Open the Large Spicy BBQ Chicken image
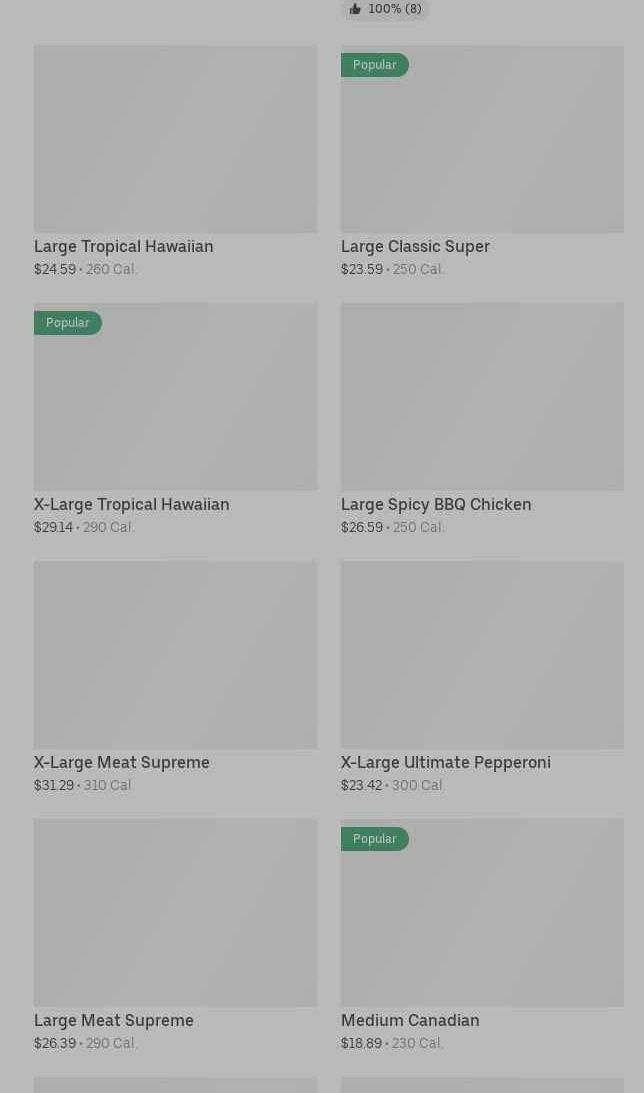Viewport: 644px width, 1093px height. (482, 397)
